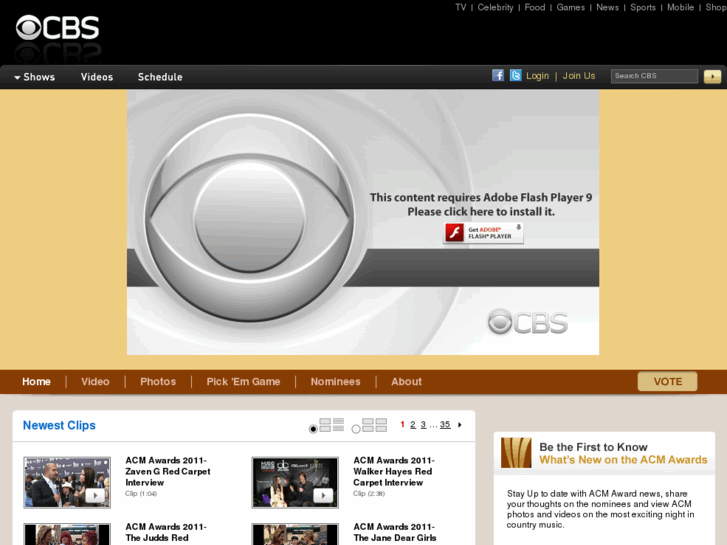Switch to the Photos tab
This screenshot has width=727, height=545.
pyautogui.click(x=158, y=382)
